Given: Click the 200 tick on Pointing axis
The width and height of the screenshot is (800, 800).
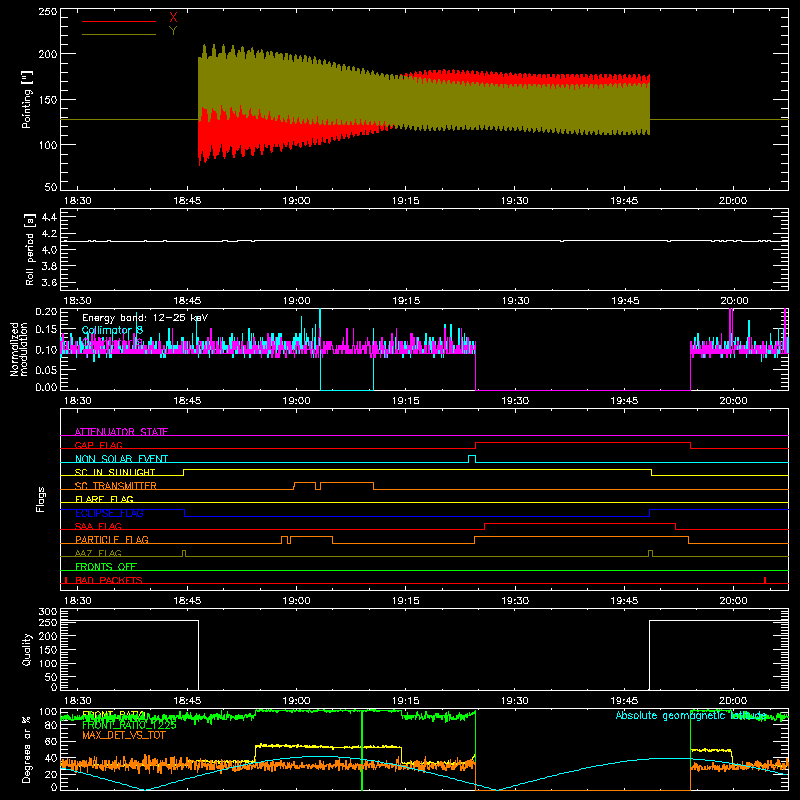Looking at the screenshot, I should tap(47, 54).
